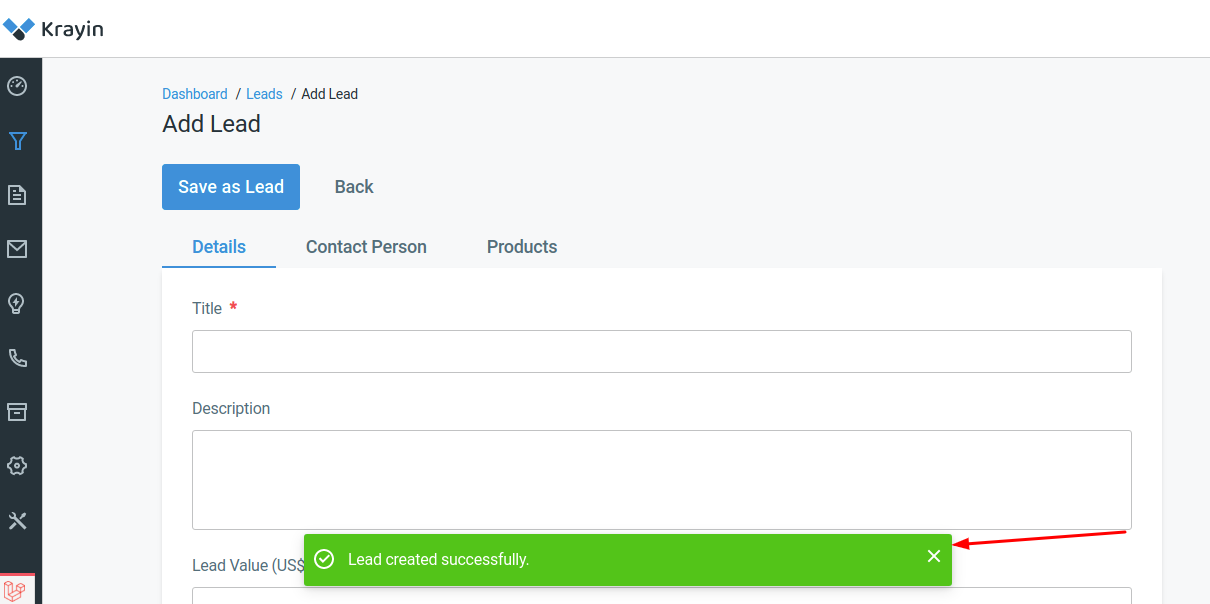Open Contacts using the phone sidebar icon
This screenshot has height=604, width=1210.
pos(18,357)
